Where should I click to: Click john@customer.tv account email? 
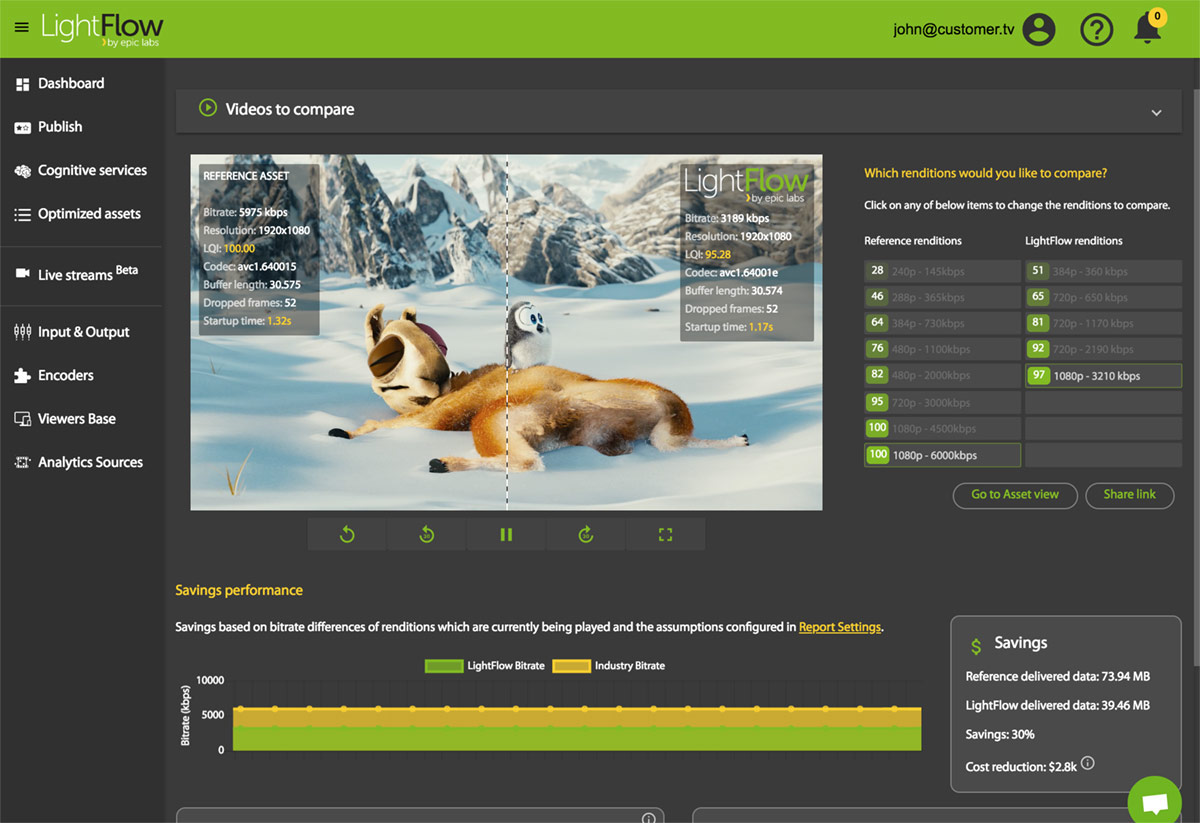[x=954, y=30]
